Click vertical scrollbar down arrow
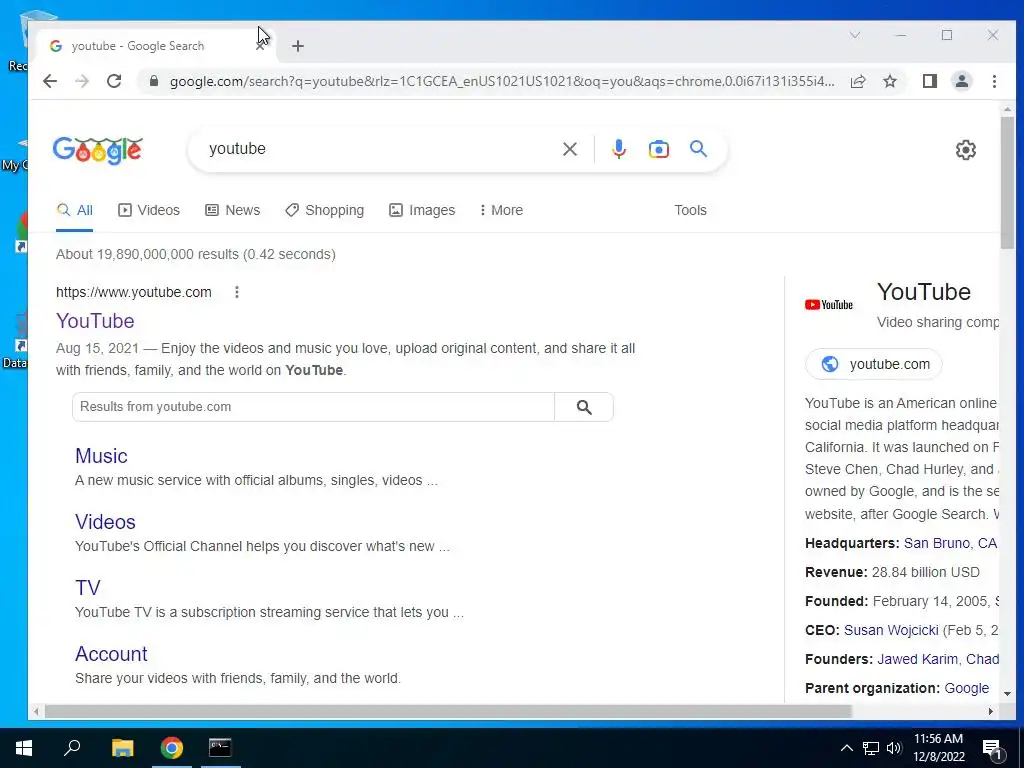The height and width of the screenshot is (768, 1024). coord(1007,694)
